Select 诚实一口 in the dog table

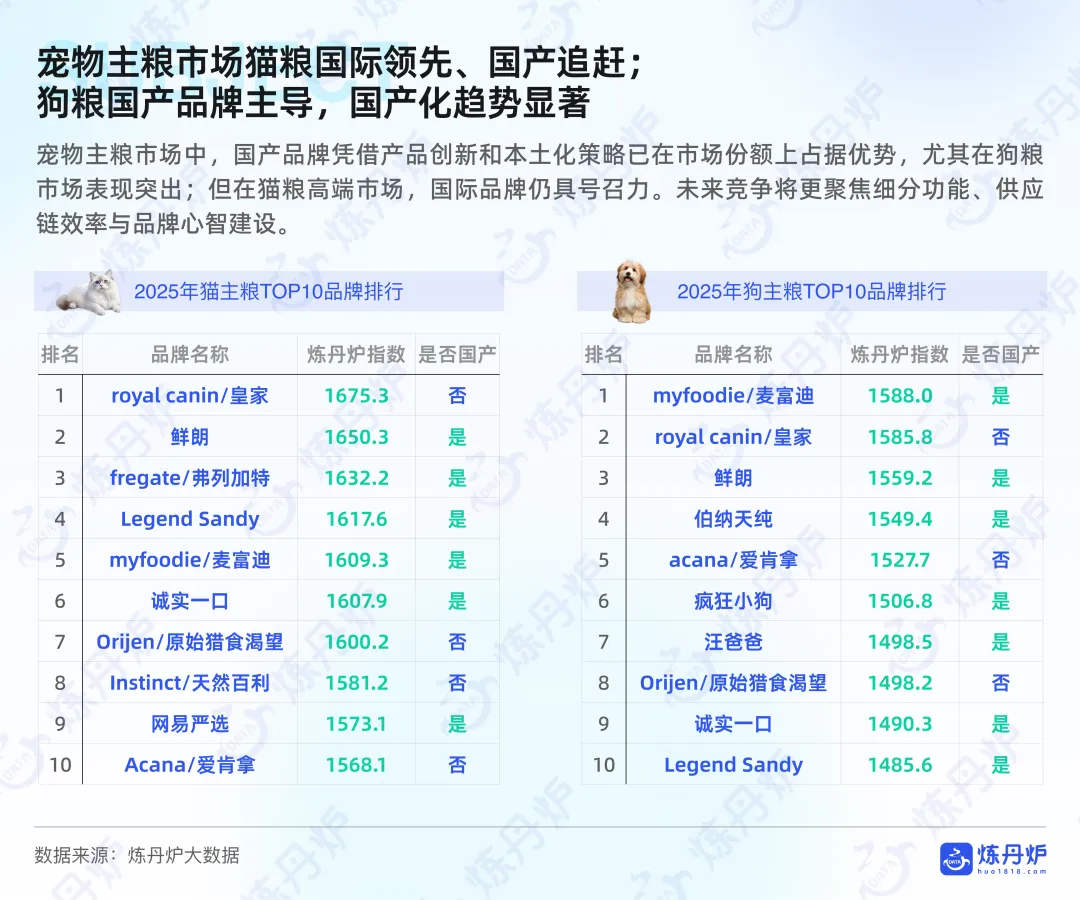click(x=733, y=724)
